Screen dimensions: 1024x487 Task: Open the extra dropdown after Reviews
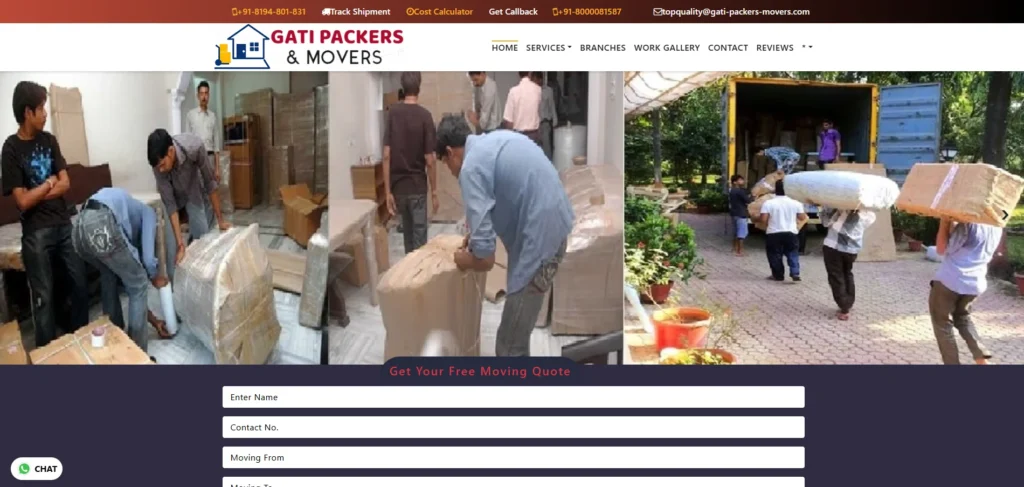pyautogui.click(x=807, y=48)
